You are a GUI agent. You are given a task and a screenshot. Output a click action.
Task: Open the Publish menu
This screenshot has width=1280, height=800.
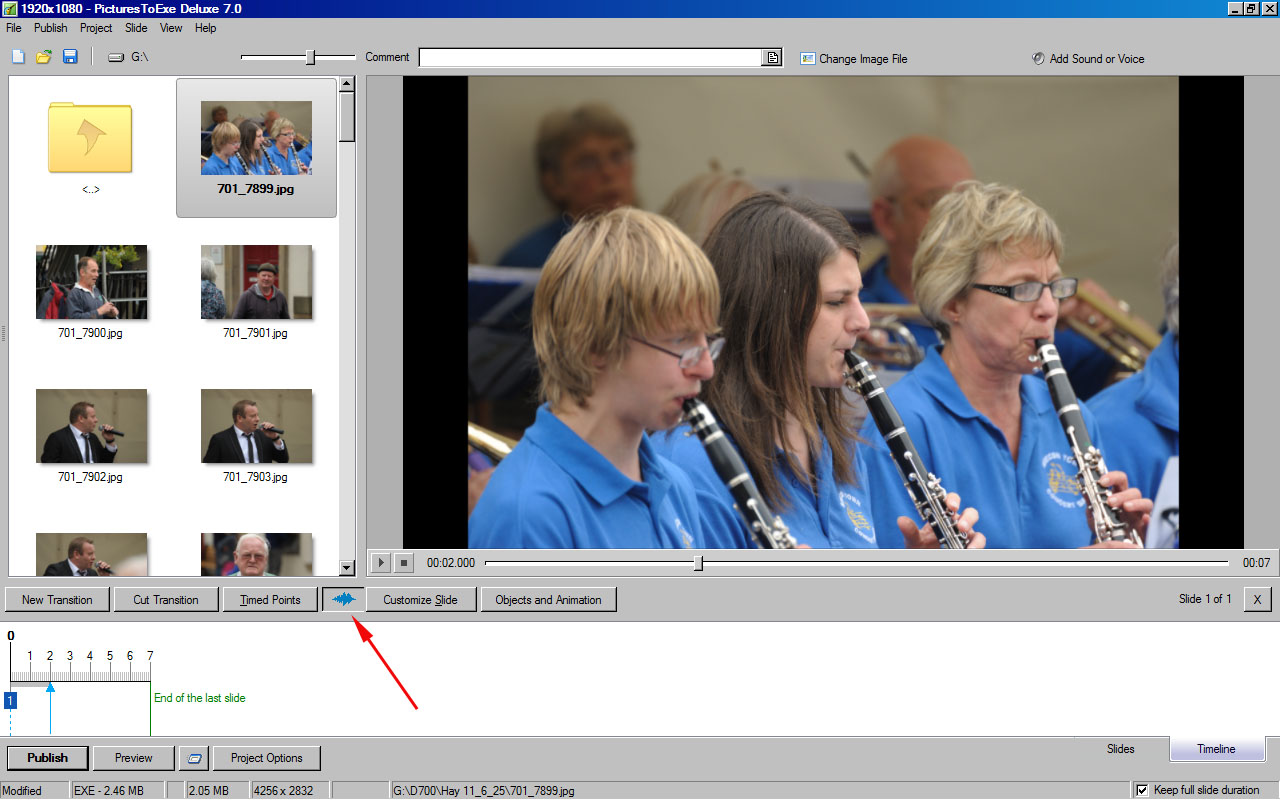tap(51, 28)
